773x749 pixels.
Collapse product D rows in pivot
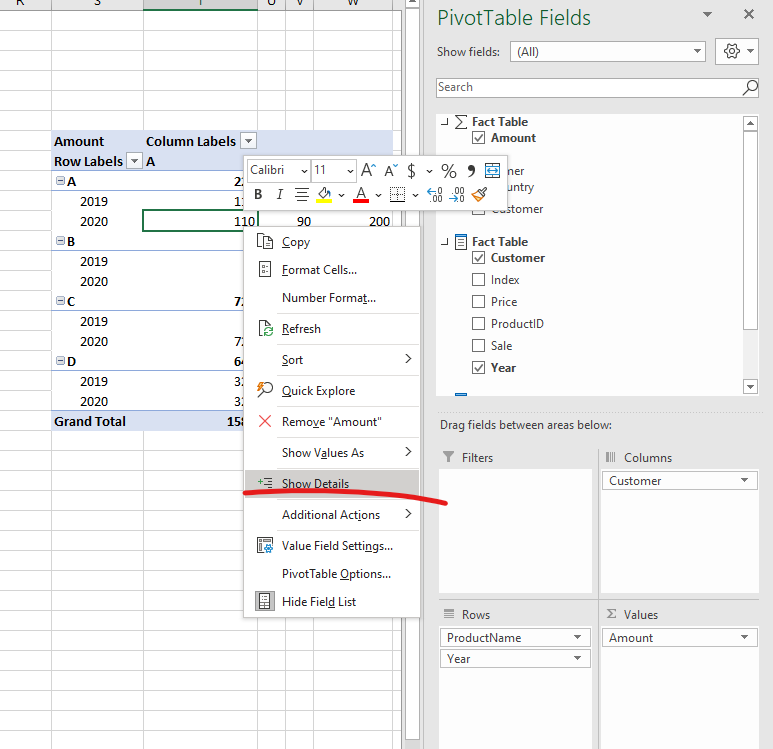(x=60, y=361)
